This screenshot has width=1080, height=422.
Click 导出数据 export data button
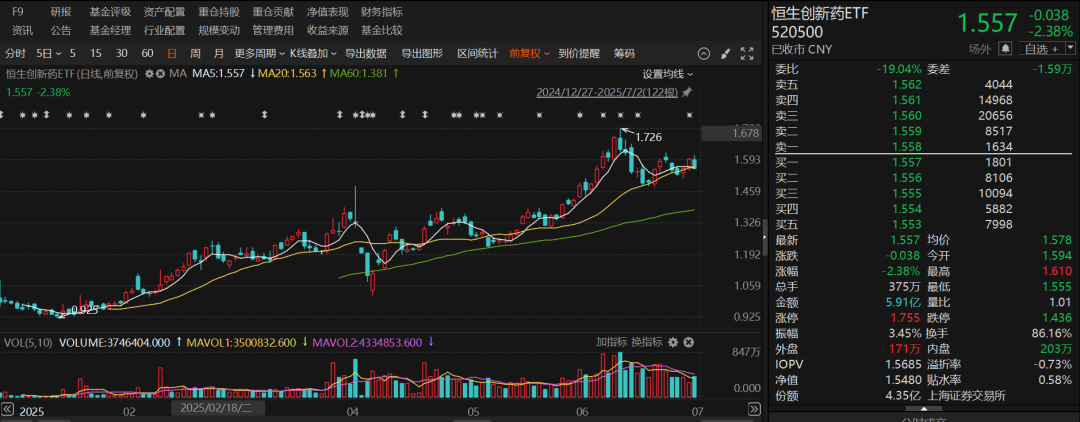click(x=366, y=54)
